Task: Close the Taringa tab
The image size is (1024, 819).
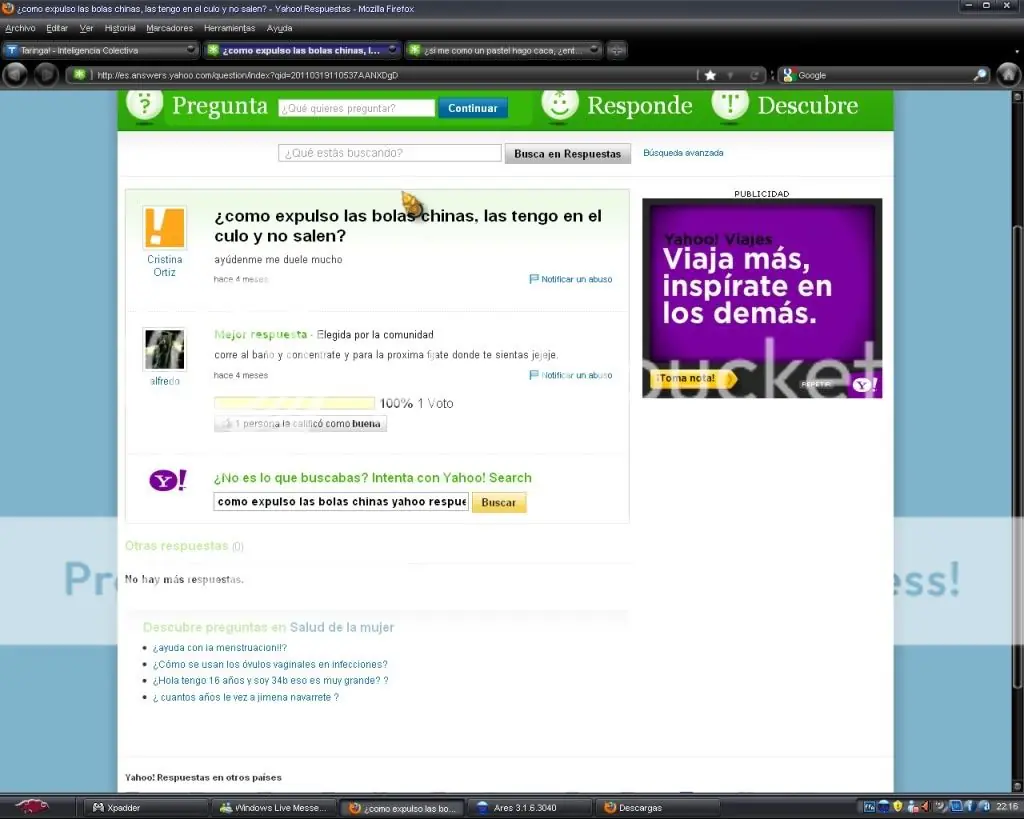Action: point(190,50)
